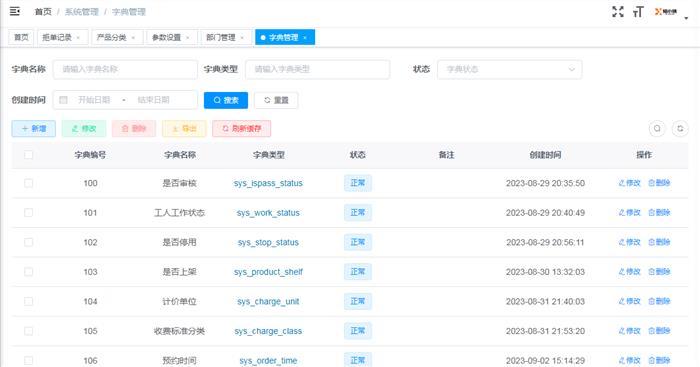Click the 刷新缓存 refresh cache button
Viewport: 700px width, 367px height.
click(242, 129)
